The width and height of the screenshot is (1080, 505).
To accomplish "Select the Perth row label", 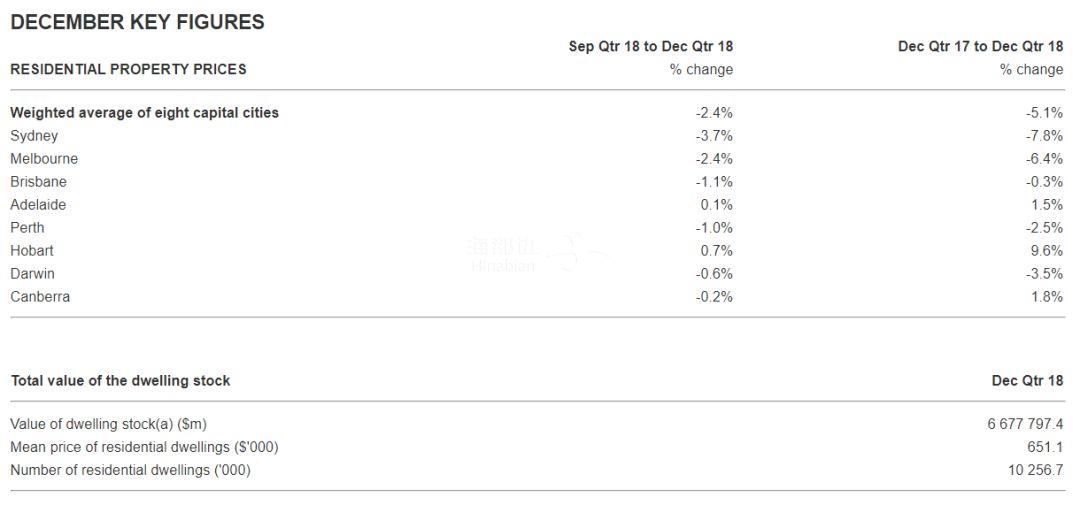I will [x=28, y=227].
